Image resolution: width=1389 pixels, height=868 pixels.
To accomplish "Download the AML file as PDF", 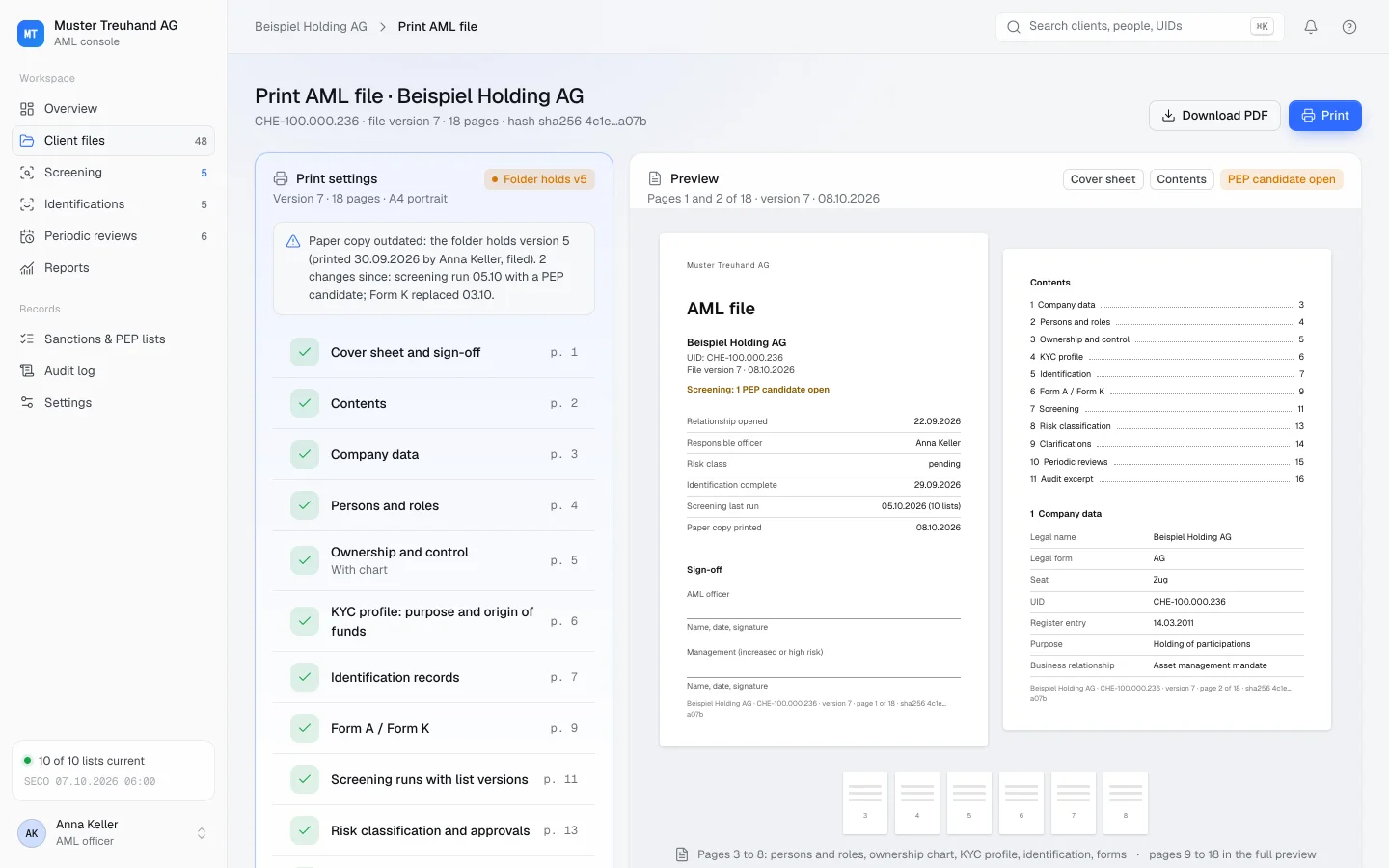I will coord(1214,116).
